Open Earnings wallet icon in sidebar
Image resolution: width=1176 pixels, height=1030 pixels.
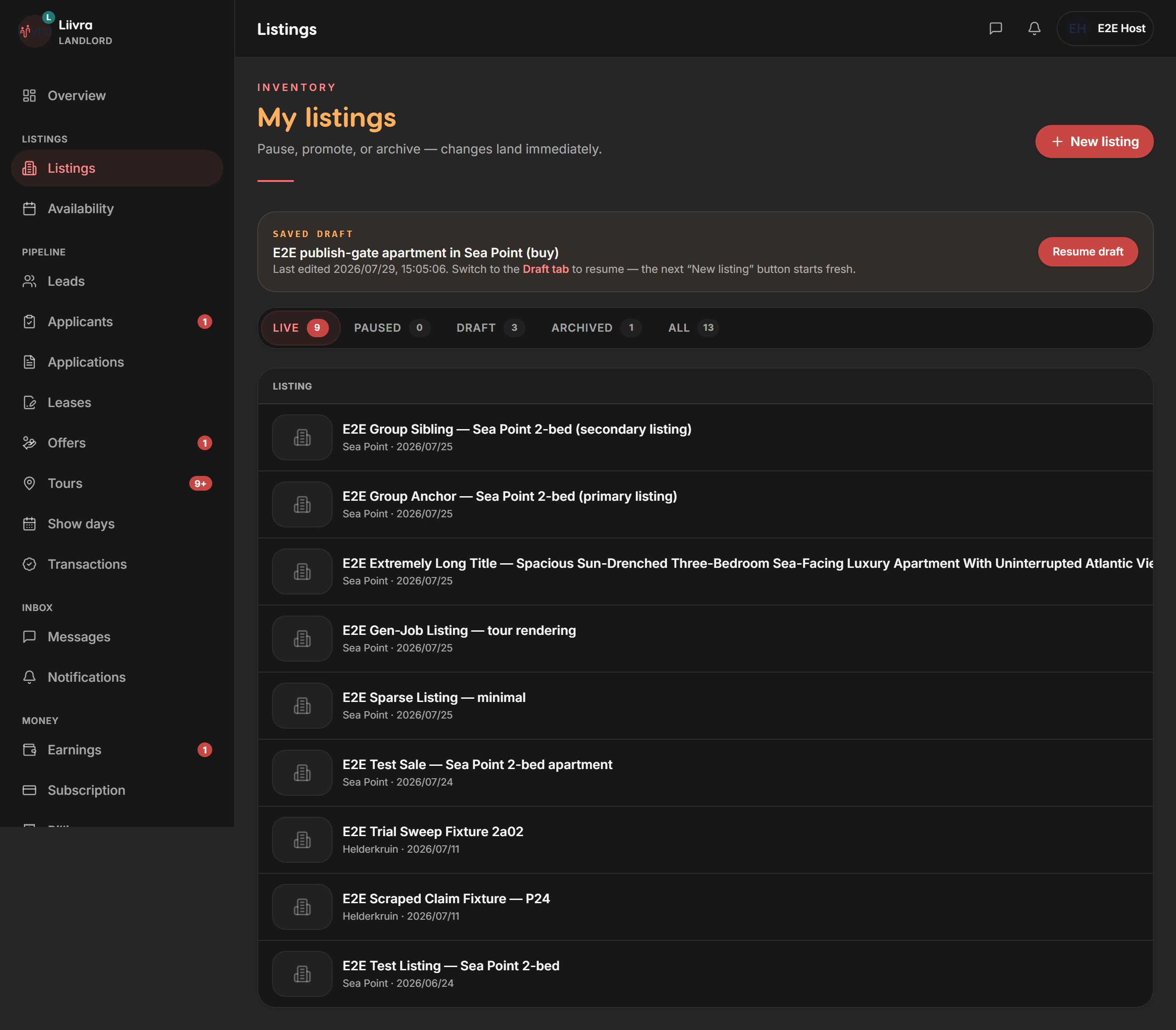(x=29, y=749)
